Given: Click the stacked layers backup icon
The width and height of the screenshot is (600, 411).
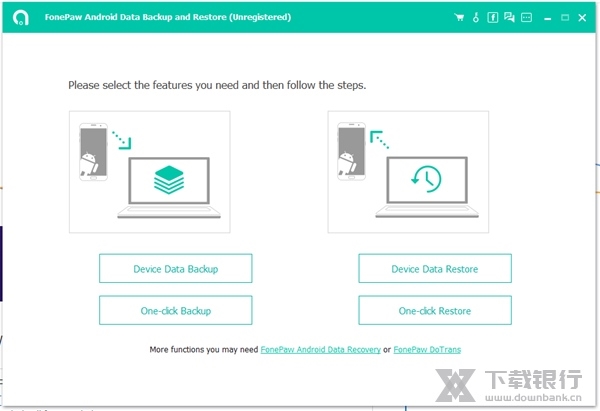Looking at the screenshot, I should pos(166,181).
